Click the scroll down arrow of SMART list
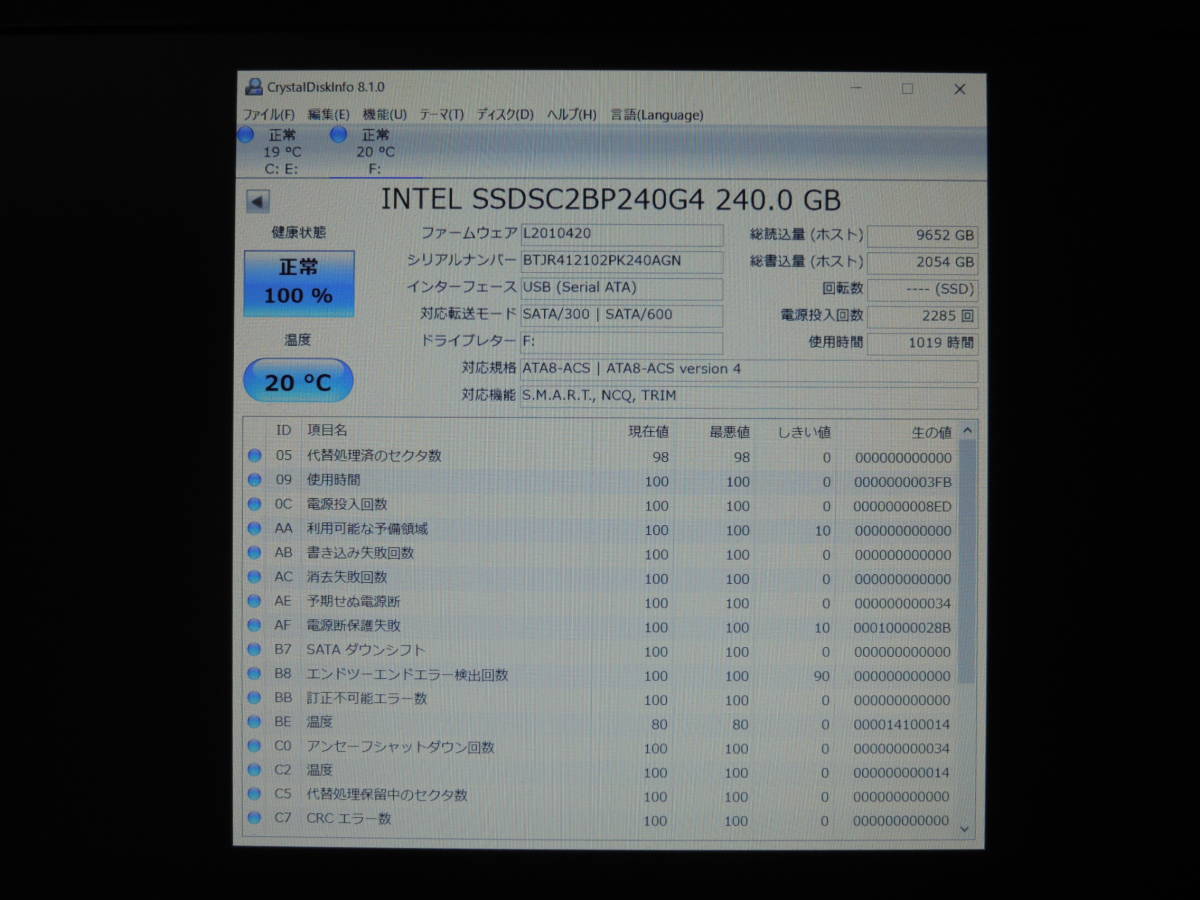This screenshot has height=900, width=1200. coord(966,827)
